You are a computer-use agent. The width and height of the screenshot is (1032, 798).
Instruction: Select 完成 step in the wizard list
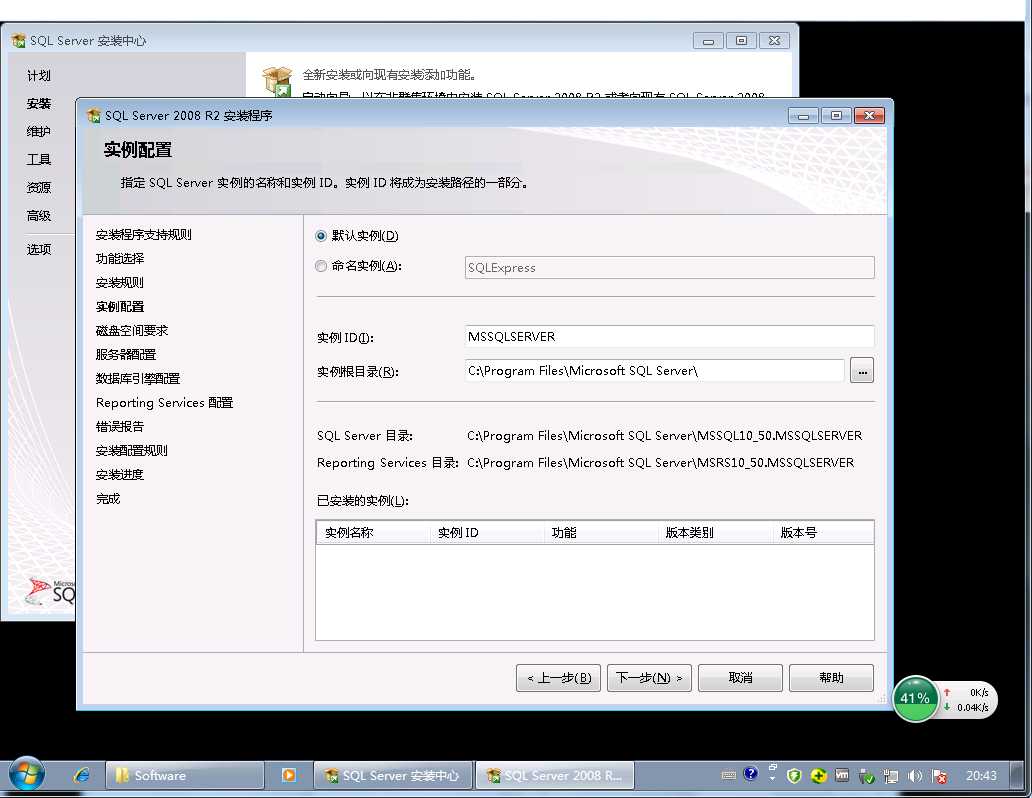pos(108,498)
